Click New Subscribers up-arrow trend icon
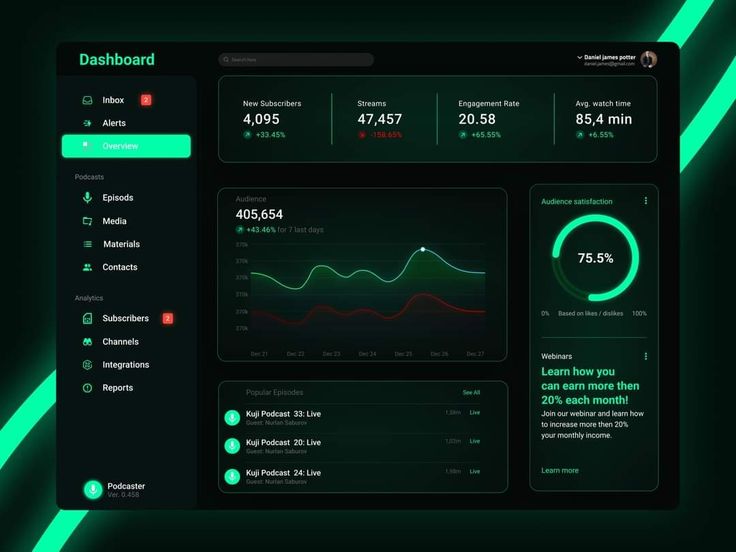The width and height of the screenshot is (736, 552). click(247, 135)
